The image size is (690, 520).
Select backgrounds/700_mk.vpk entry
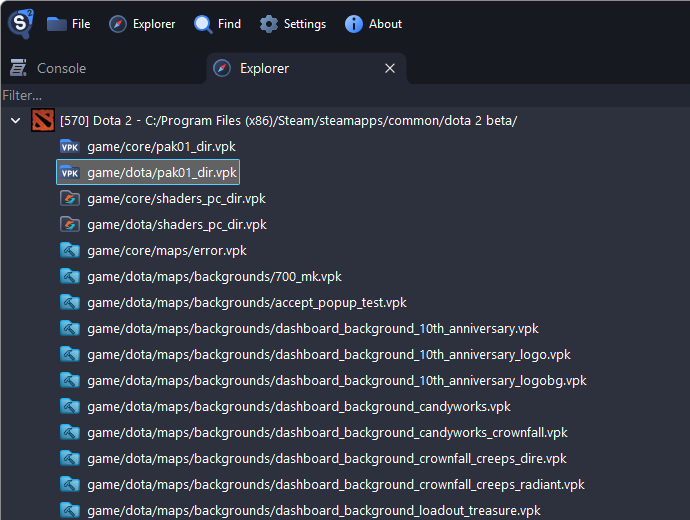(214, 276)
